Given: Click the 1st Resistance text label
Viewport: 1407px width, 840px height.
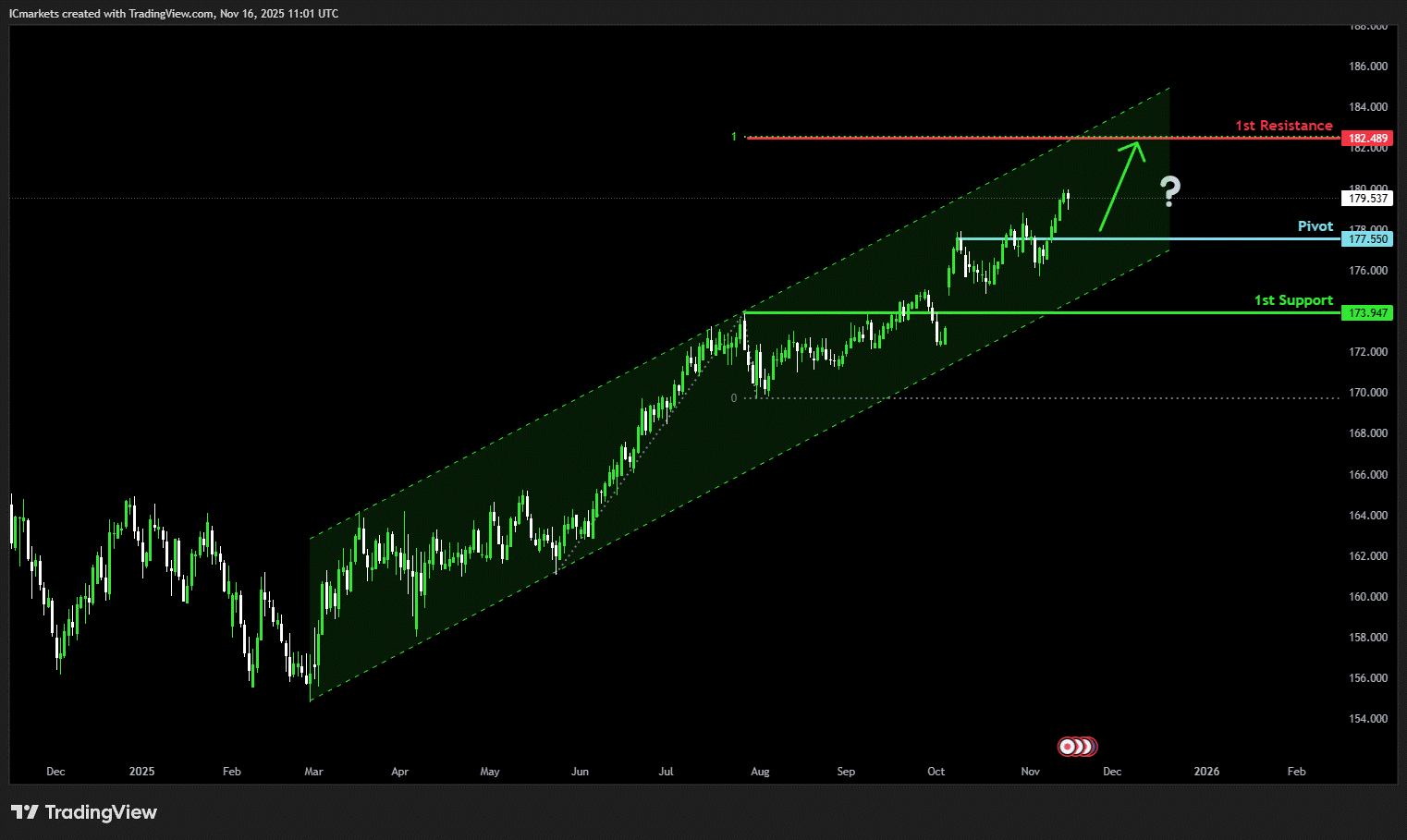Looking at the screenshot, I should (1283, 126).
